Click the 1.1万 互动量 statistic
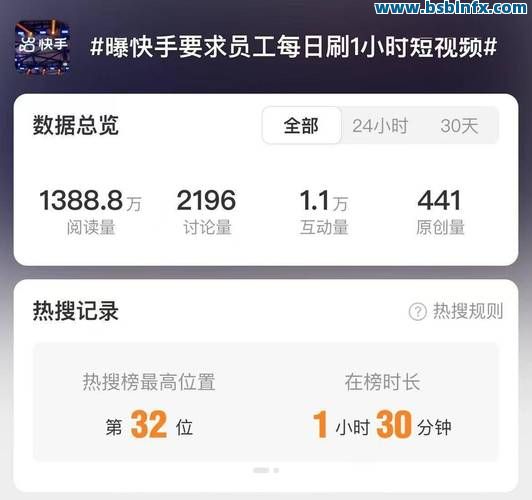Viewport: 532px width, 500px height. point(324,212)
